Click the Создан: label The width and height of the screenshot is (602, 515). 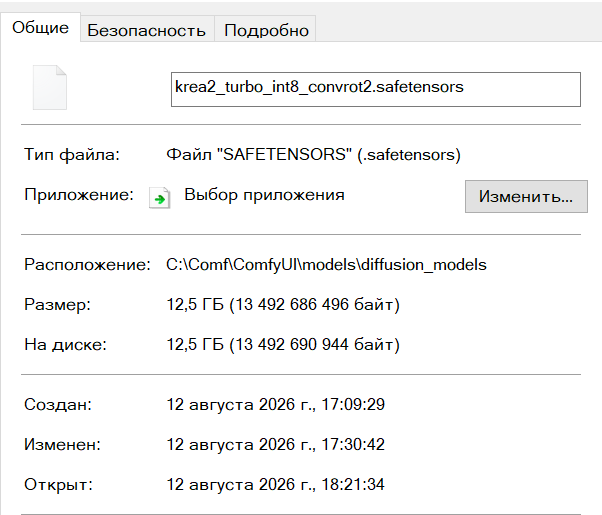[58, 404]
